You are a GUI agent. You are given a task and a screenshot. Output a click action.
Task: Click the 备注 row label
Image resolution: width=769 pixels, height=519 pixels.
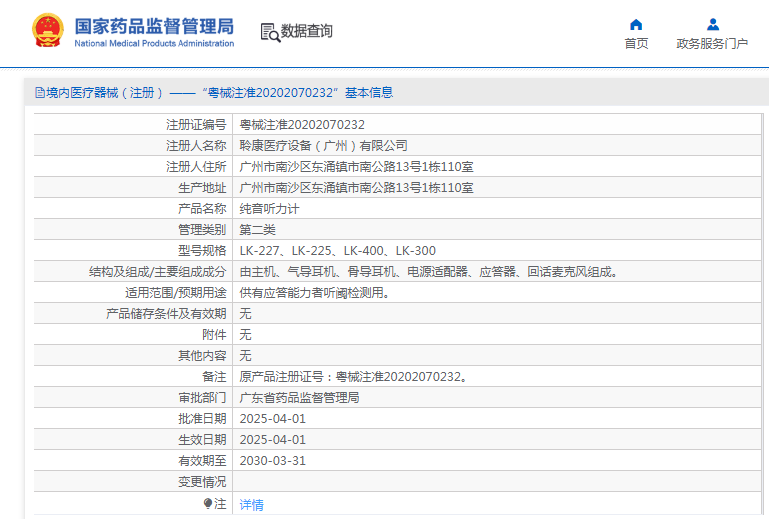coord(214,377)
